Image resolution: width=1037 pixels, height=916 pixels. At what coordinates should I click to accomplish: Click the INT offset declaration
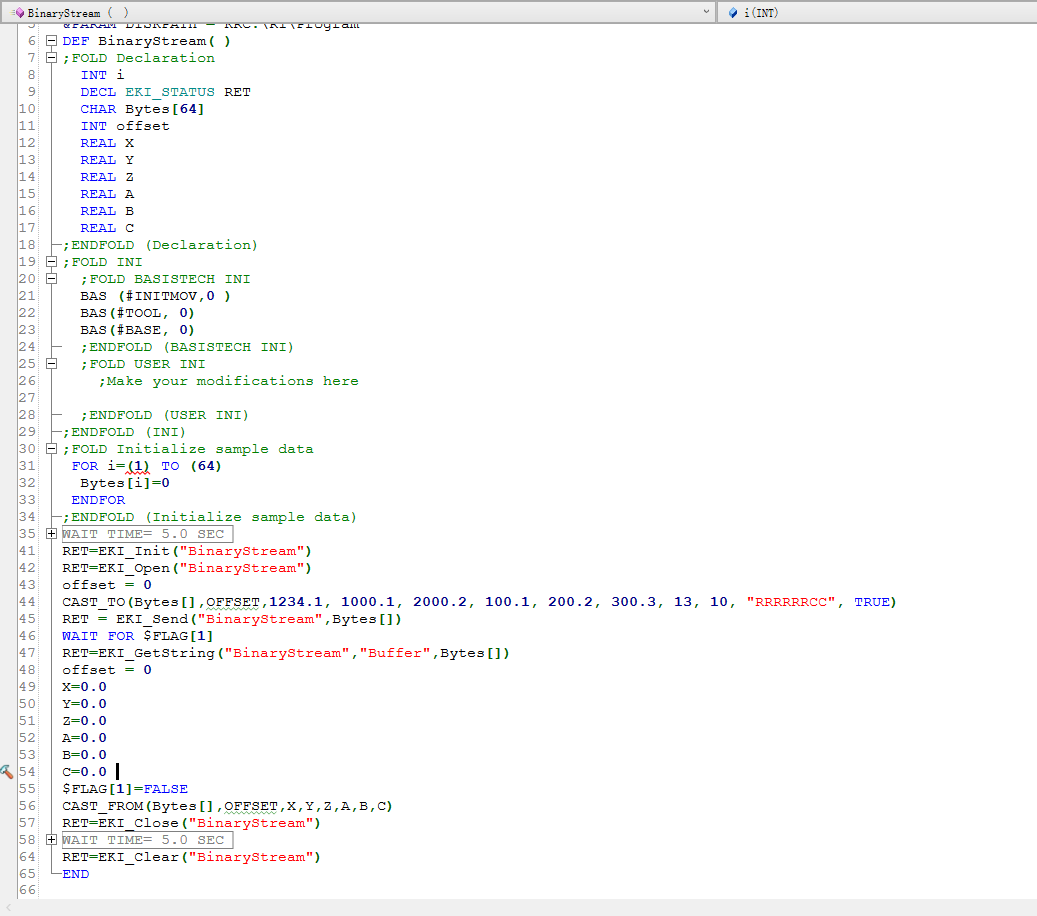(125, 126)
